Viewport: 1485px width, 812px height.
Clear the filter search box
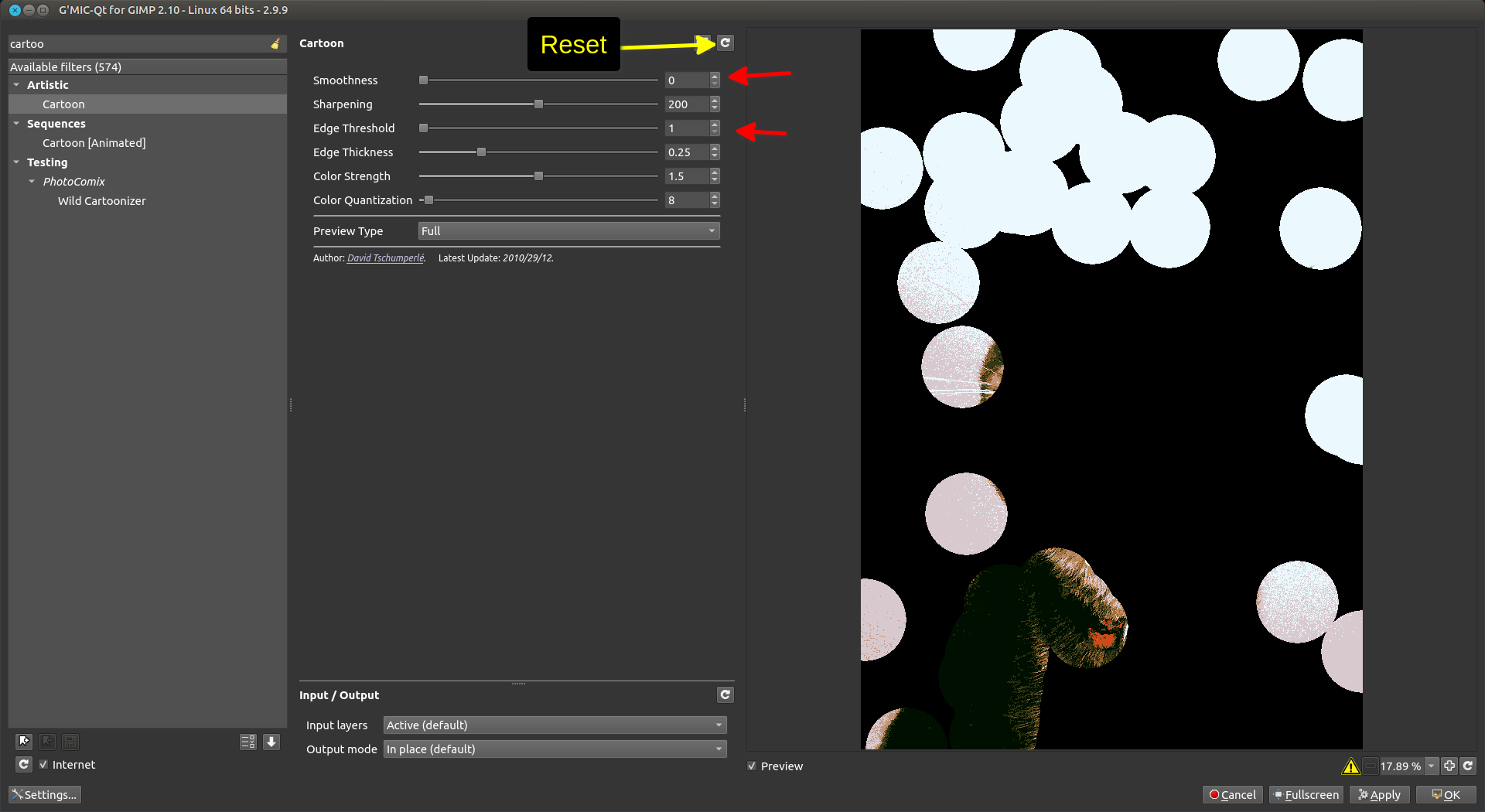point(275,44)
